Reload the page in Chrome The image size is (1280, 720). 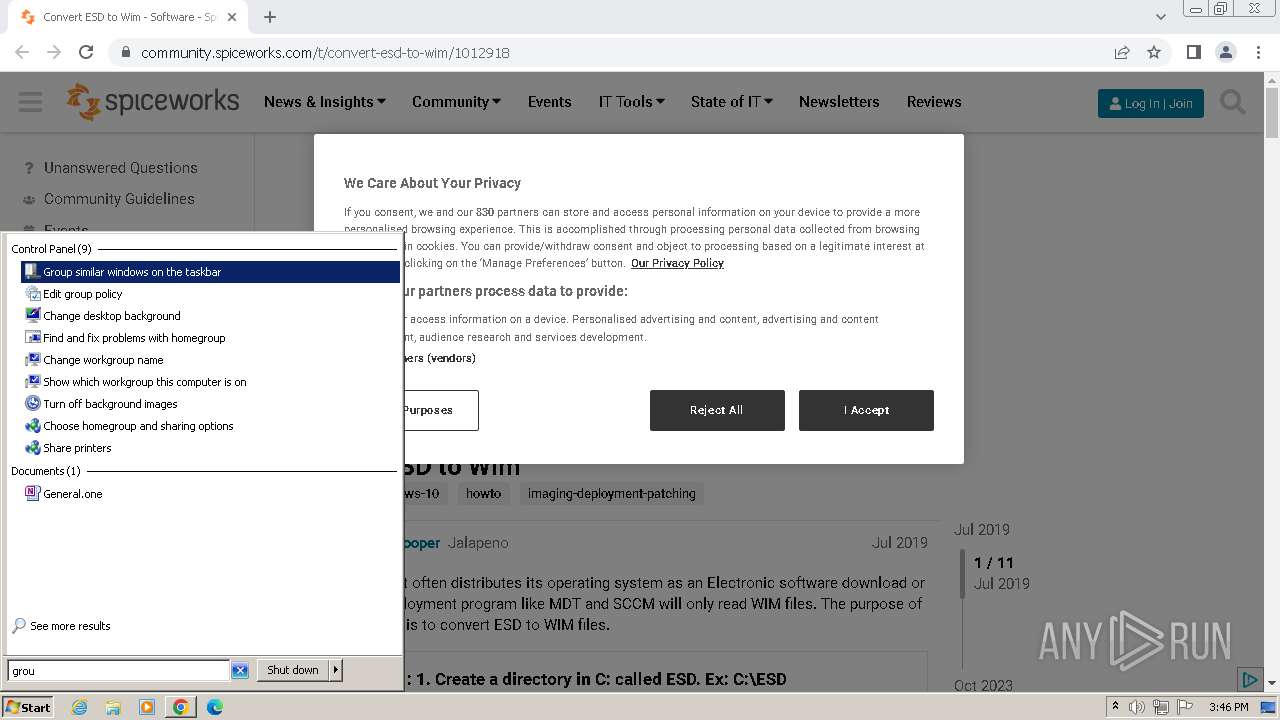click(x=86, y=52)
